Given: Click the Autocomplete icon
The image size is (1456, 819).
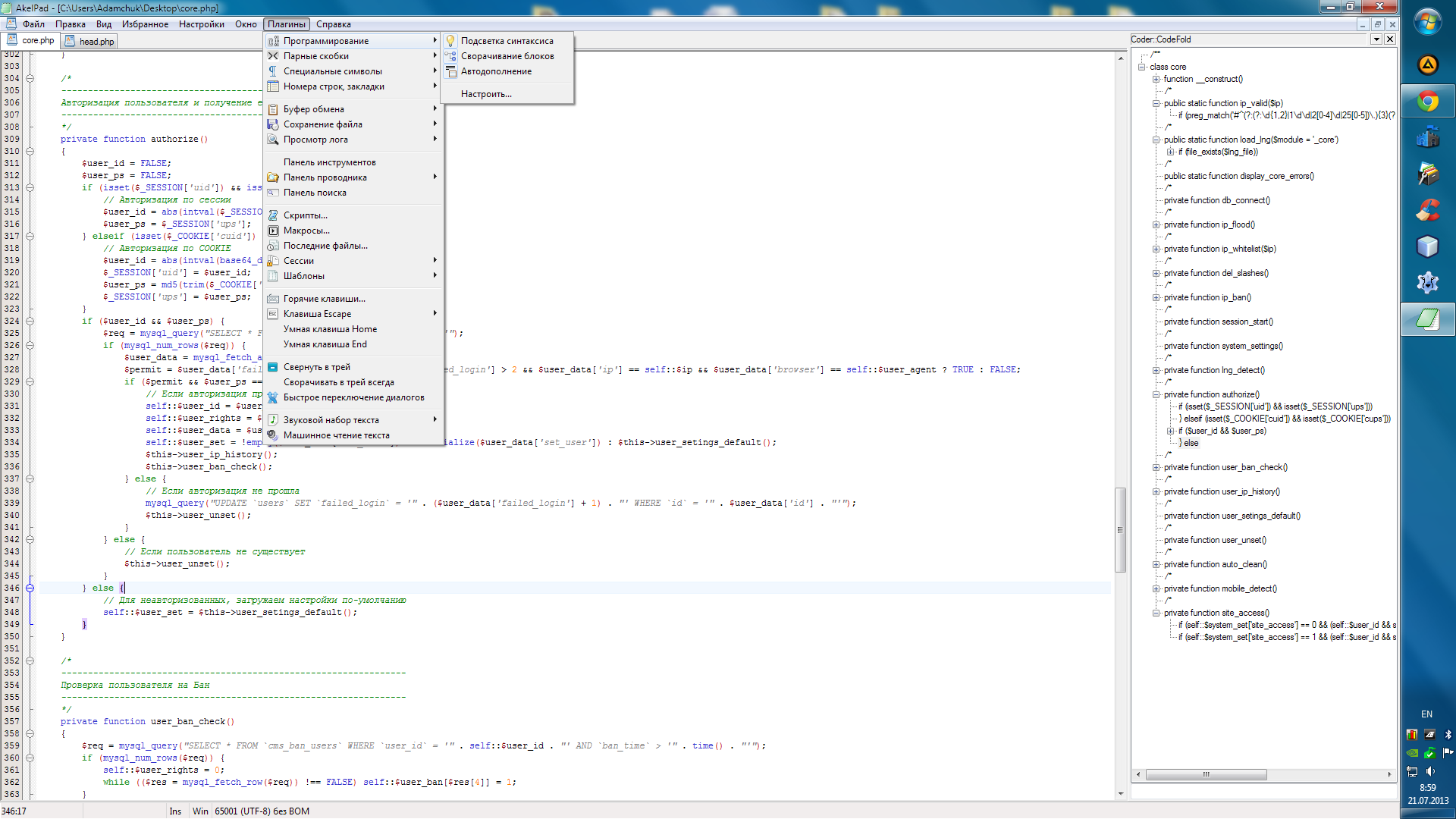Looking at the screenshot, I should (450, 71).
